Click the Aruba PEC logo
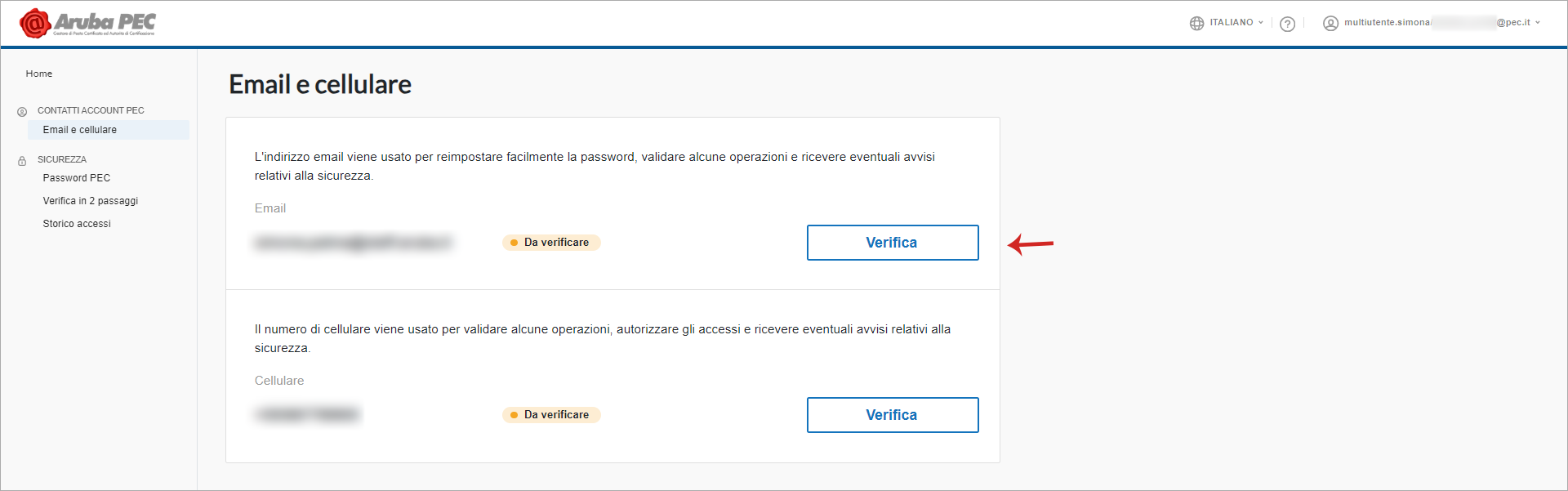 87,23
